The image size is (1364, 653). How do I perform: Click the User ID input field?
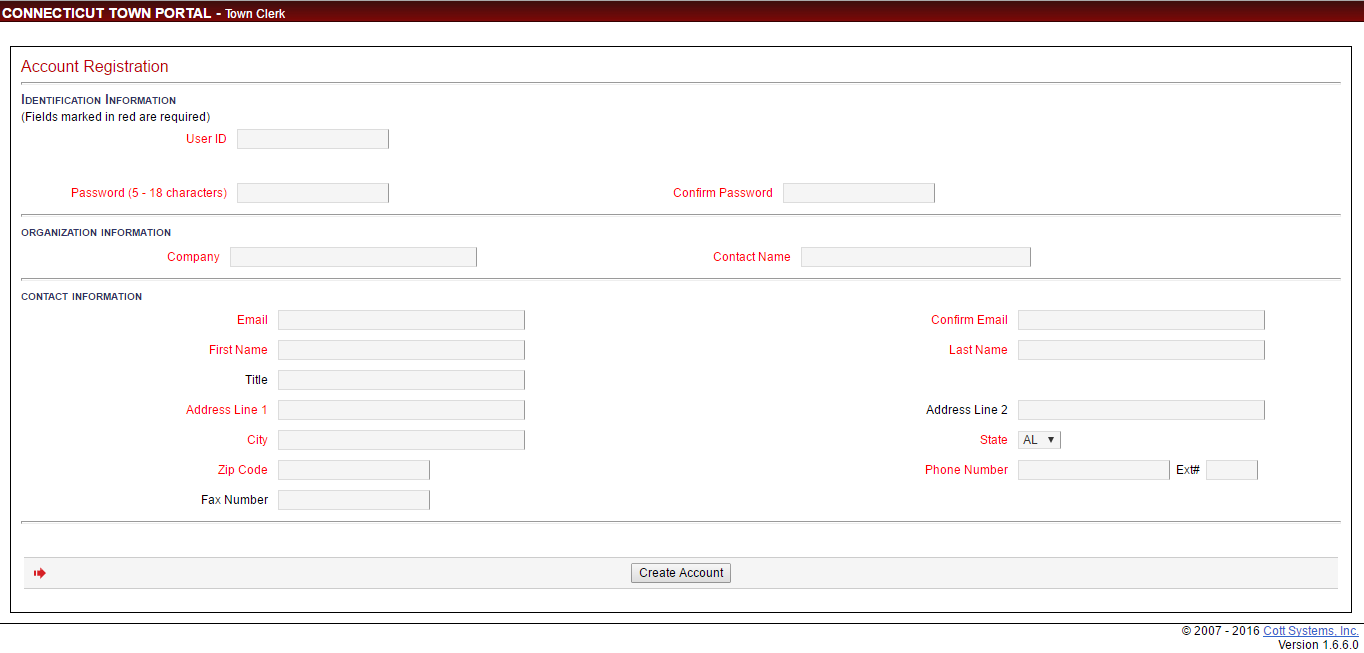click(312, 139)
